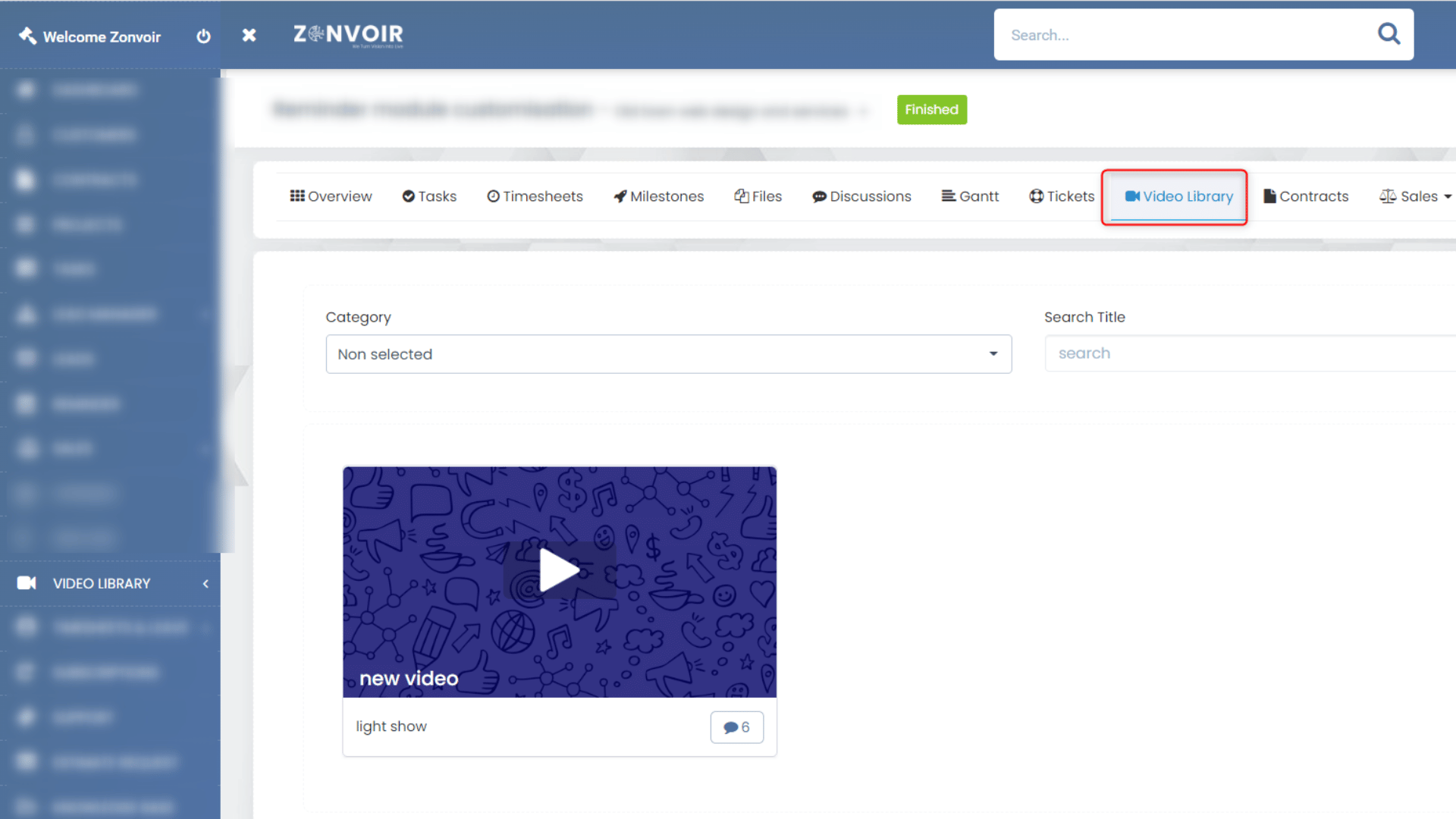The image size is (1456, 819).
Task: Go to the Milestones tab
Action: coord(658,196)
